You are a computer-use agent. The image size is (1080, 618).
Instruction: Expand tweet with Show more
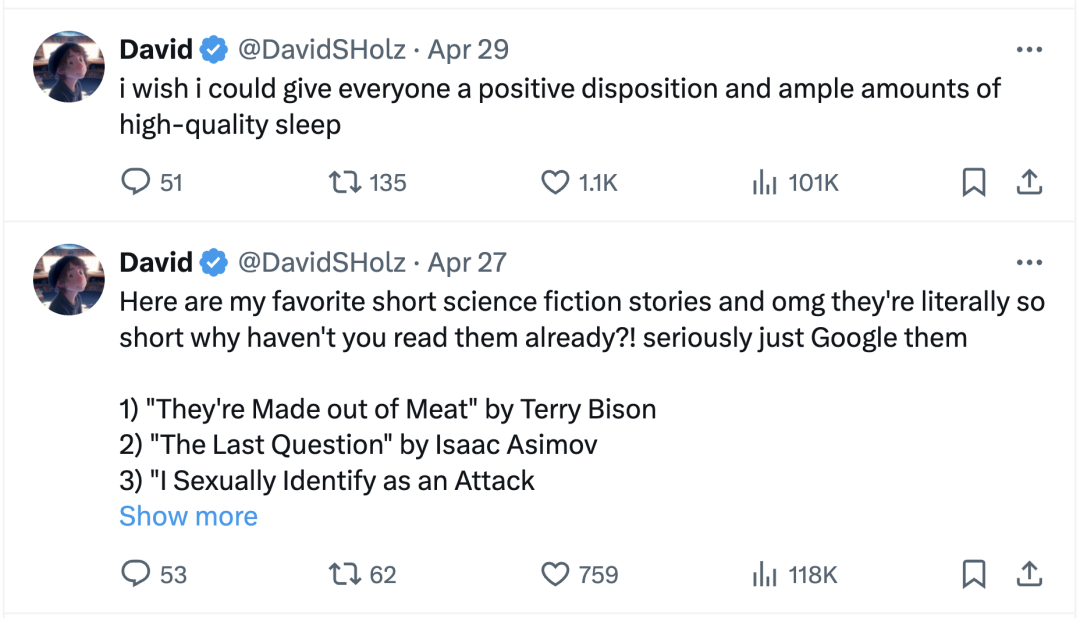coord(188,516)
